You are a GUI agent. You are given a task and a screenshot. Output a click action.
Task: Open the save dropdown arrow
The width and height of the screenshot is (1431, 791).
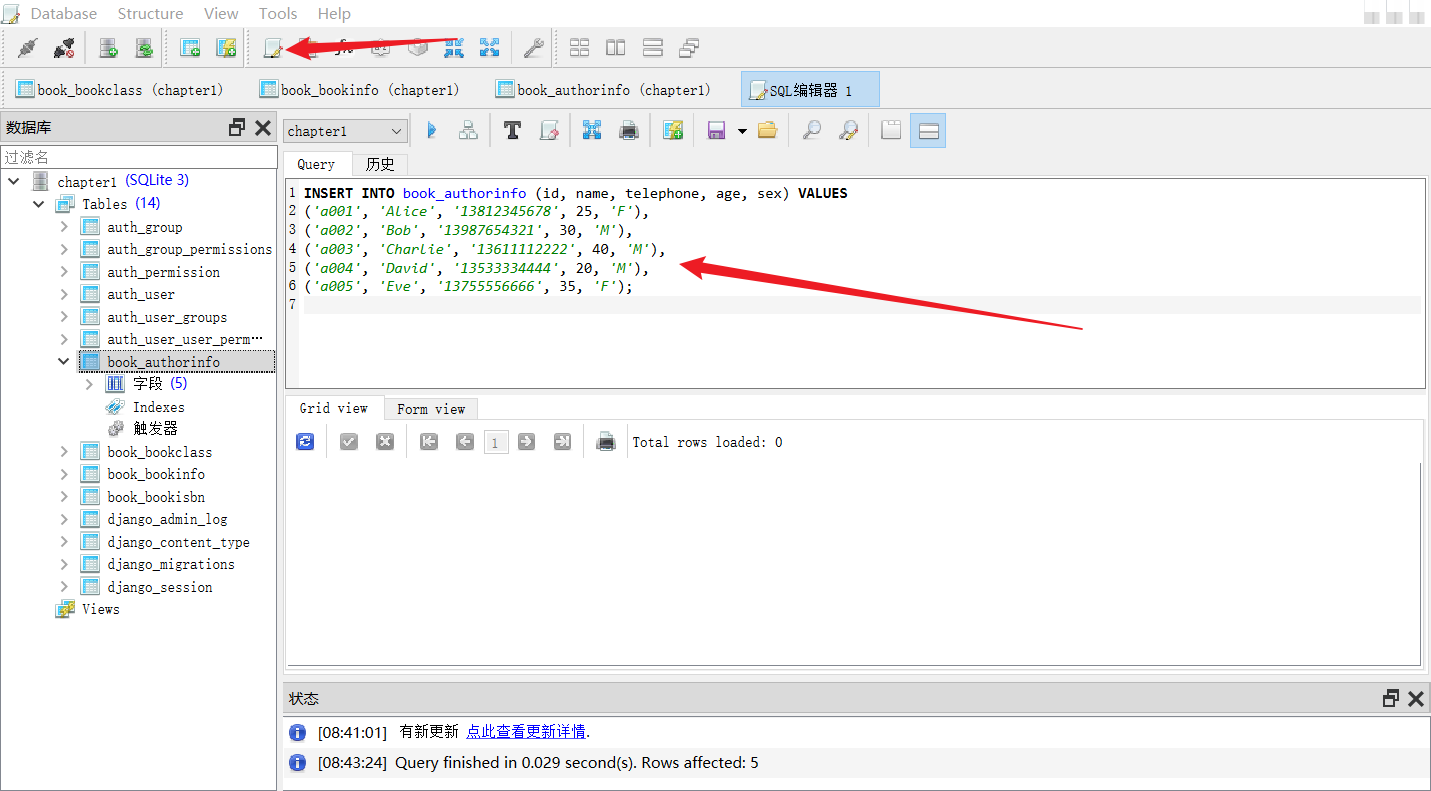click(x=741, y=131)
